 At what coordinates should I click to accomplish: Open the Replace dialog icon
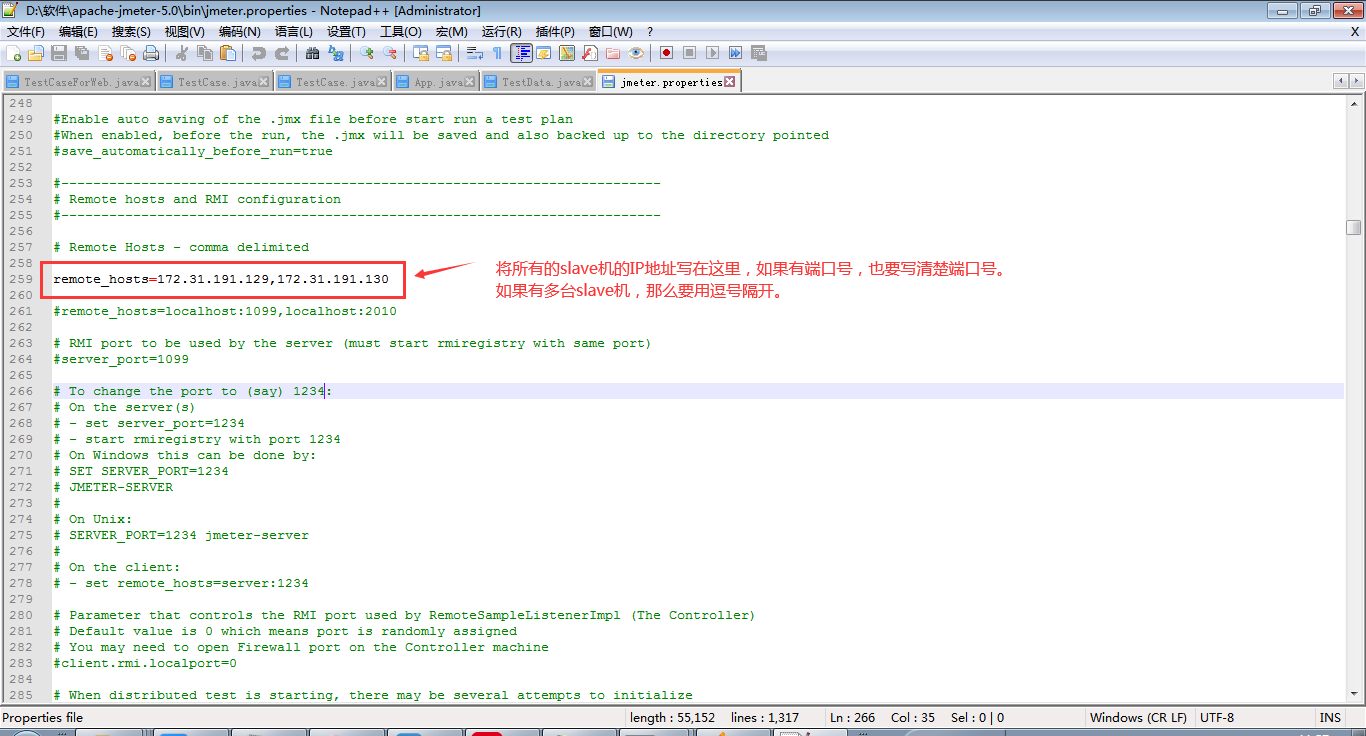pos(336,53)
